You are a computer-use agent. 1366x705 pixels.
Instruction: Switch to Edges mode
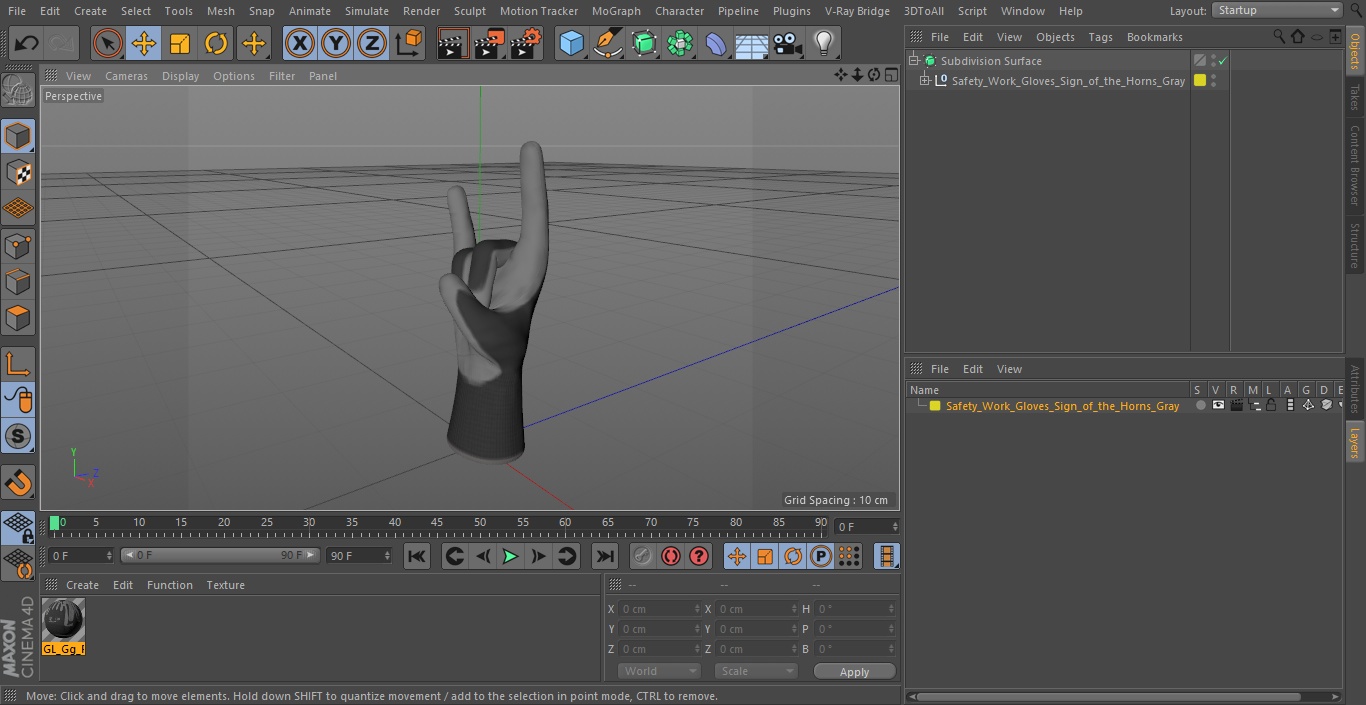(18, 281)
